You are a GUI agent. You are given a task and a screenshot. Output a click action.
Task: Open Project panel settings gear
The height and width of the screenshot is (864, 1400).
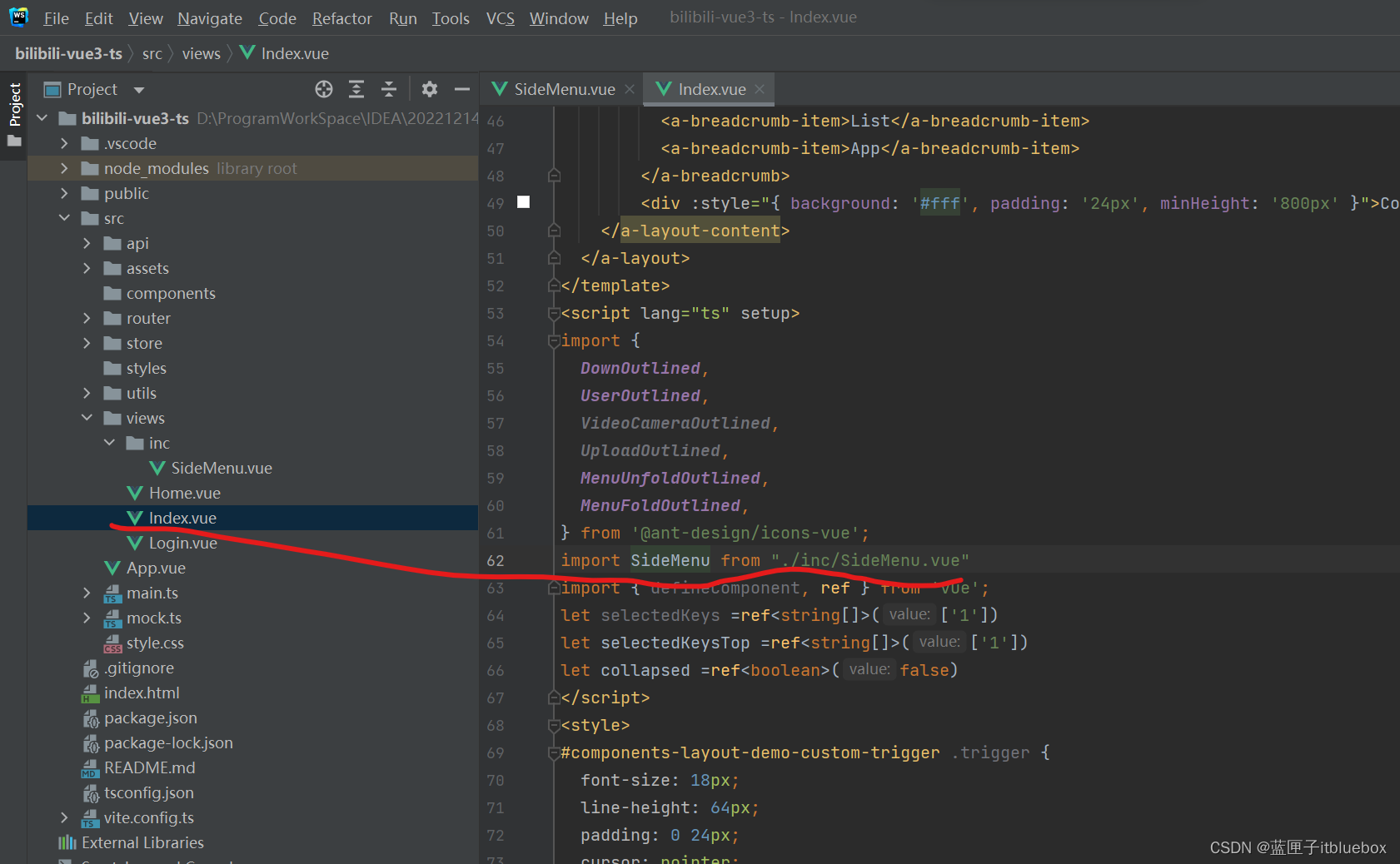point(430,89)
